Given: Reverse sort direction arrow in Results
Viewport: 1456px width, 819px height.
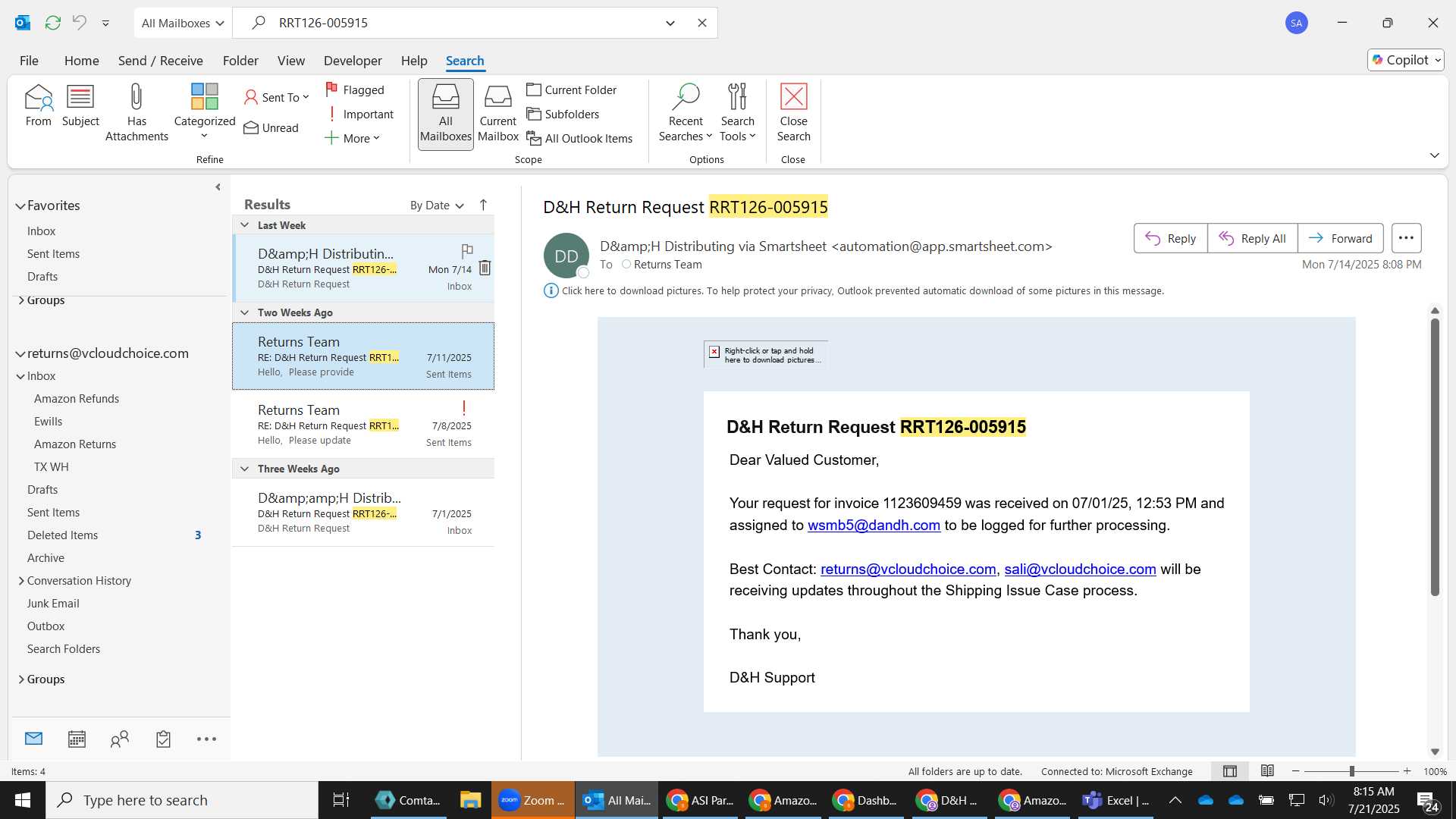Looking at the screenshot, I should (483, 205).
